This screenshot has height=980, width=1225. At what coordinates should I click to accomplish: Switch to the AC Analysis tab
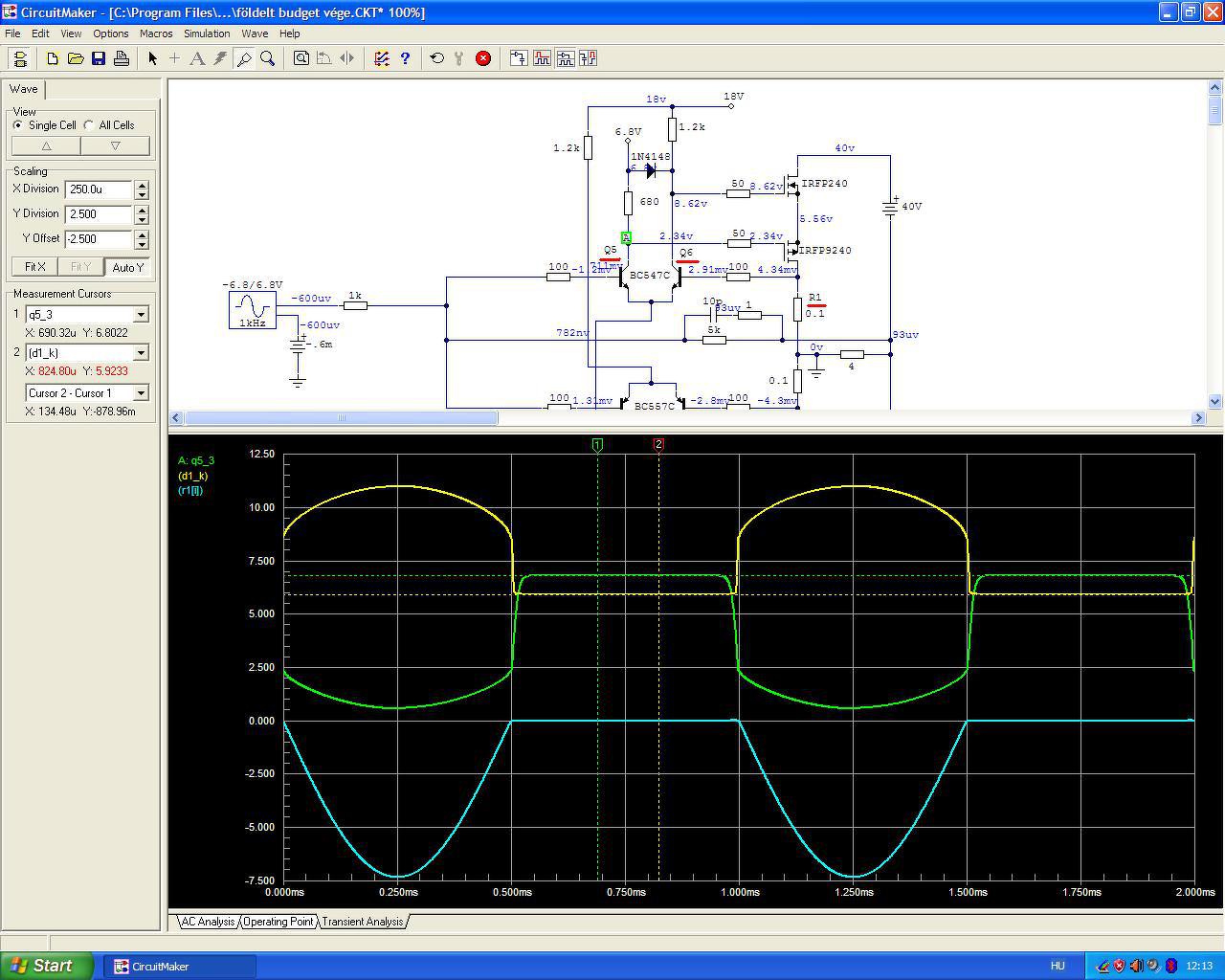208,922
